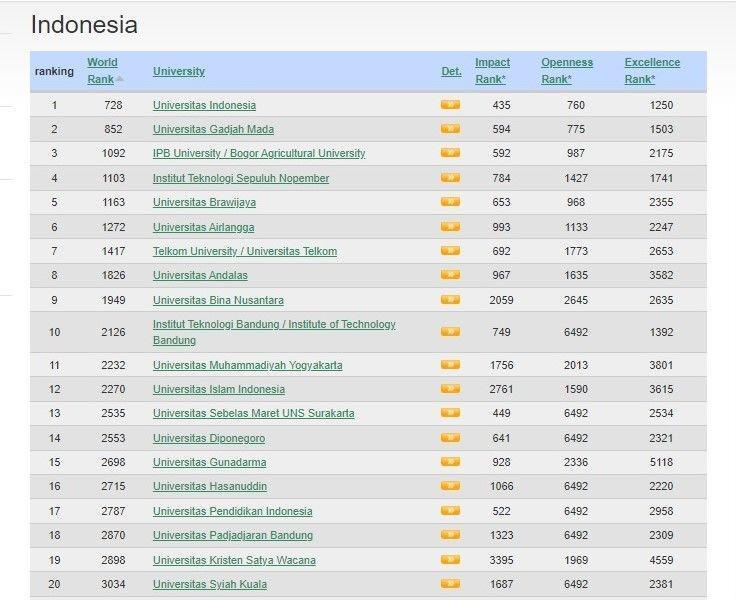Open details icon for Telkom University

tap(450, 251)
